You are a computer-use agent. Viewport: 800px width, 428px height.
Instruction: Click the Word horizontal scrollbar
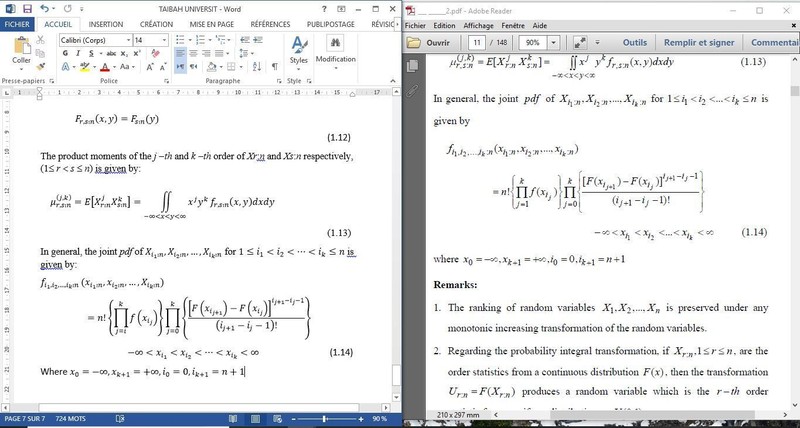195,408
